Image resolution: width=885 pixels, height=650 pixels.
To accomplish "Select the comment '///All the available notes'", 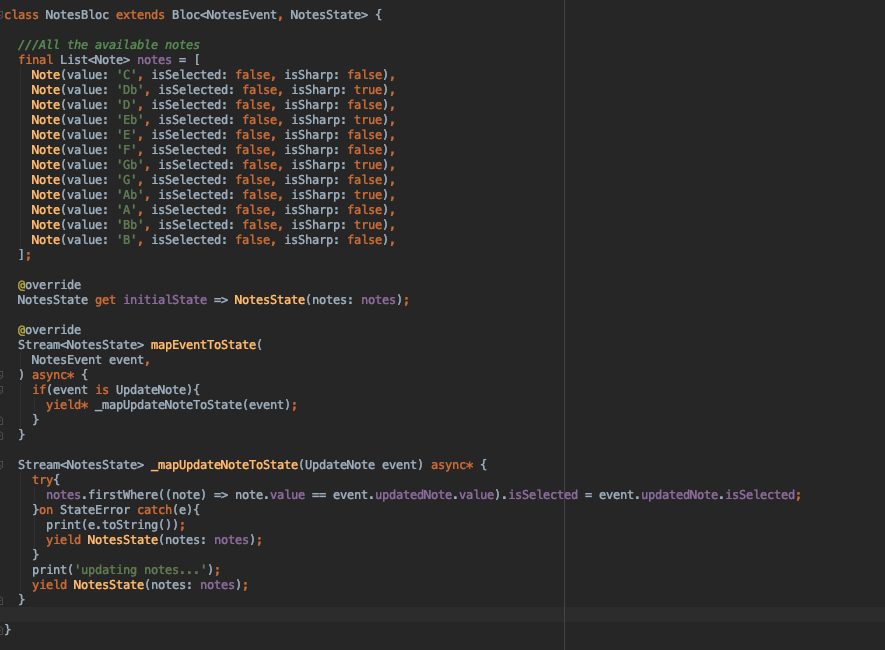I will coord(108,45).
